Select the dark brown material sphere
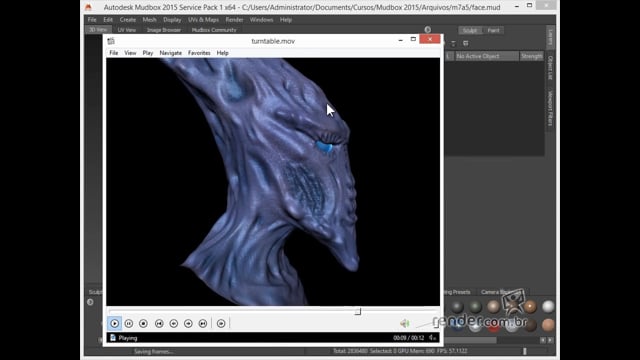The width and height of the screenshot is (640, 360). 530,325
